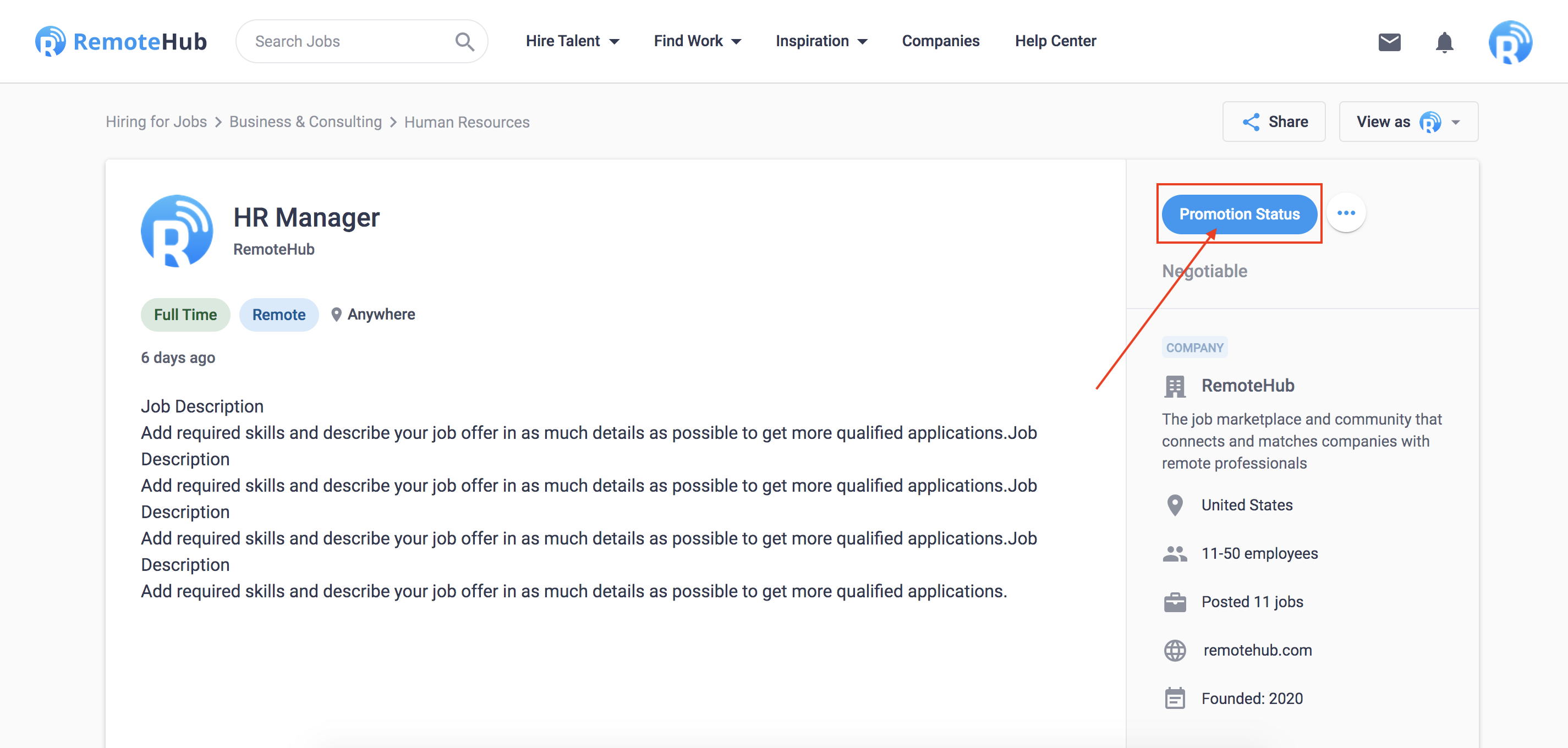Open the messages envelope icon

coord(1389,42)
